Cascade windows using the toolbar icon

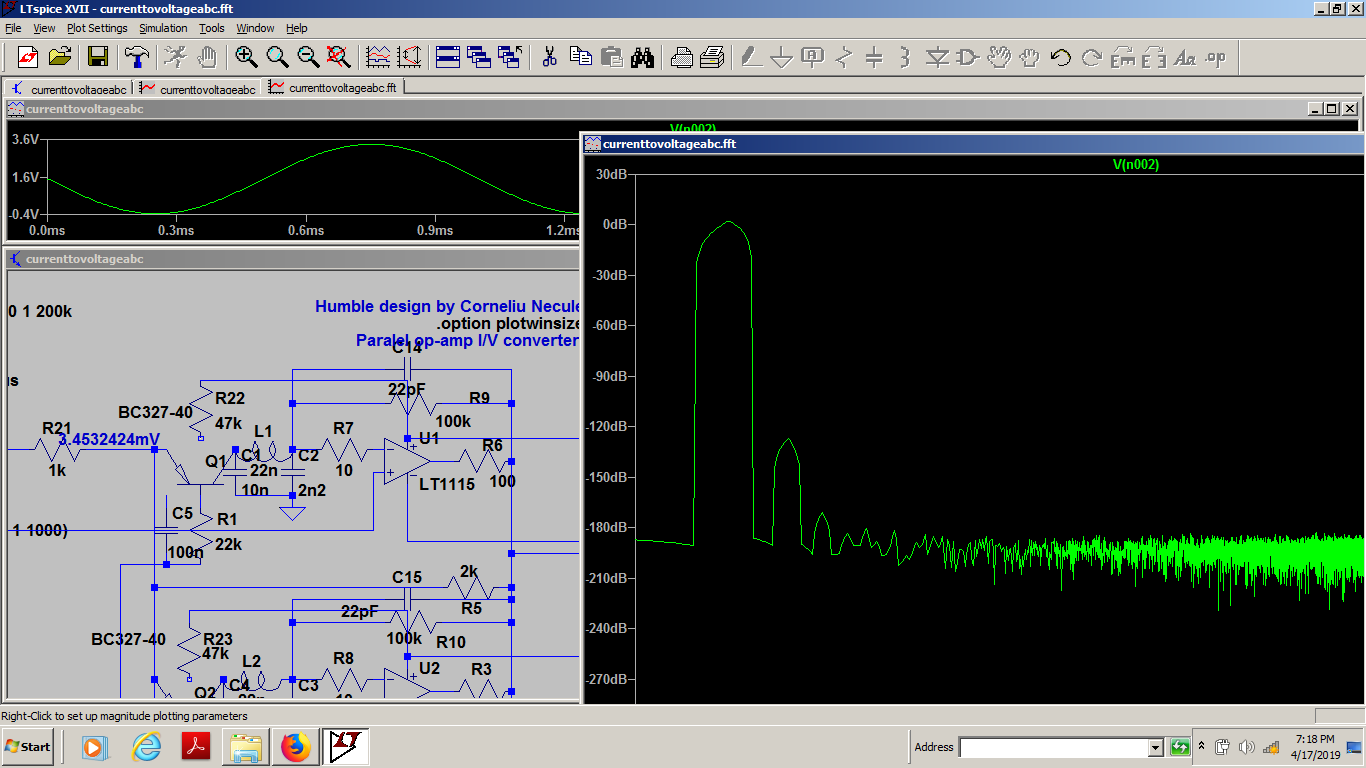click(479, 57)
